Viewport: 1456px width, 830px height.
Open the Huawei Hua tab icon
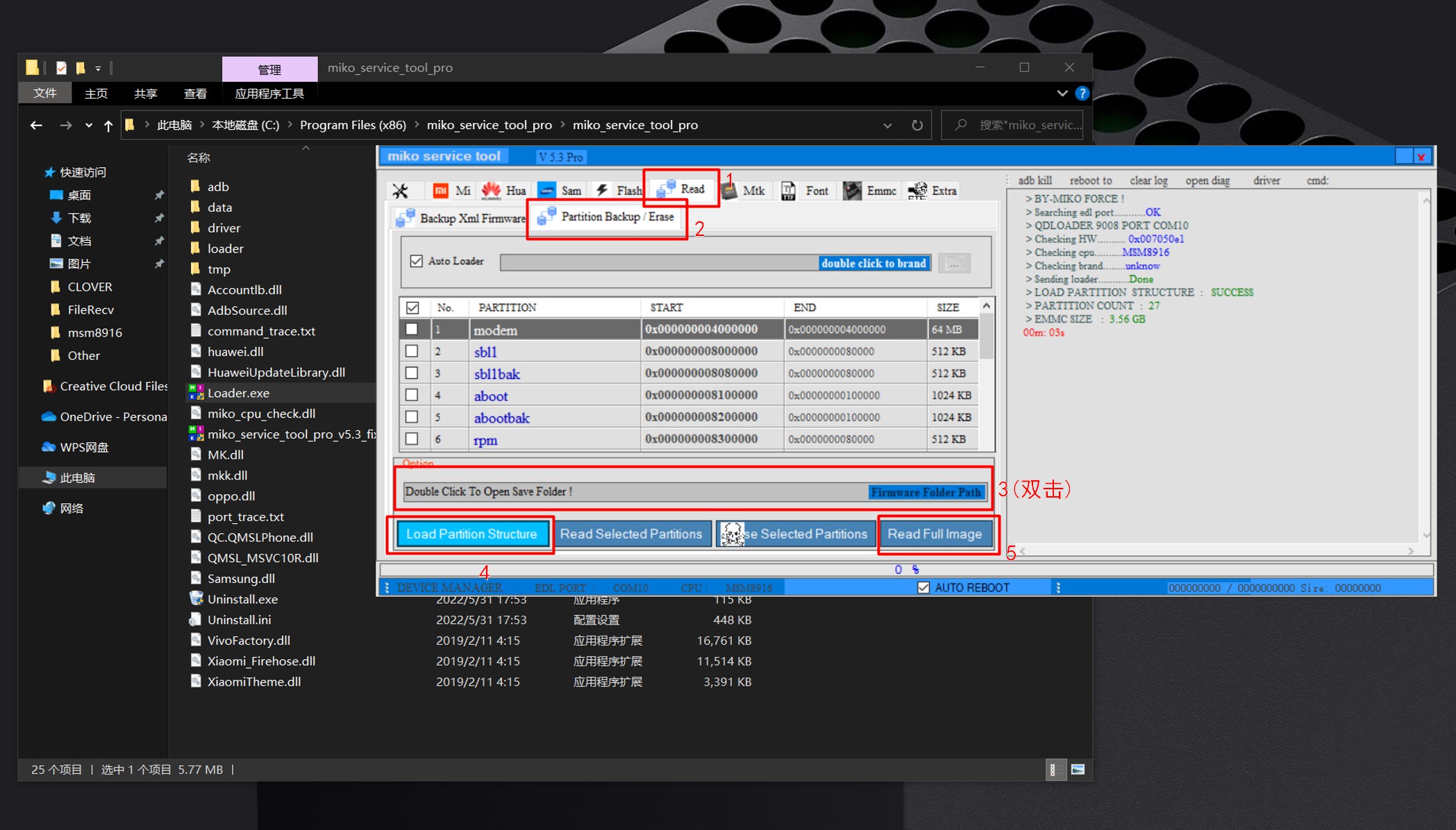[504, 191]
